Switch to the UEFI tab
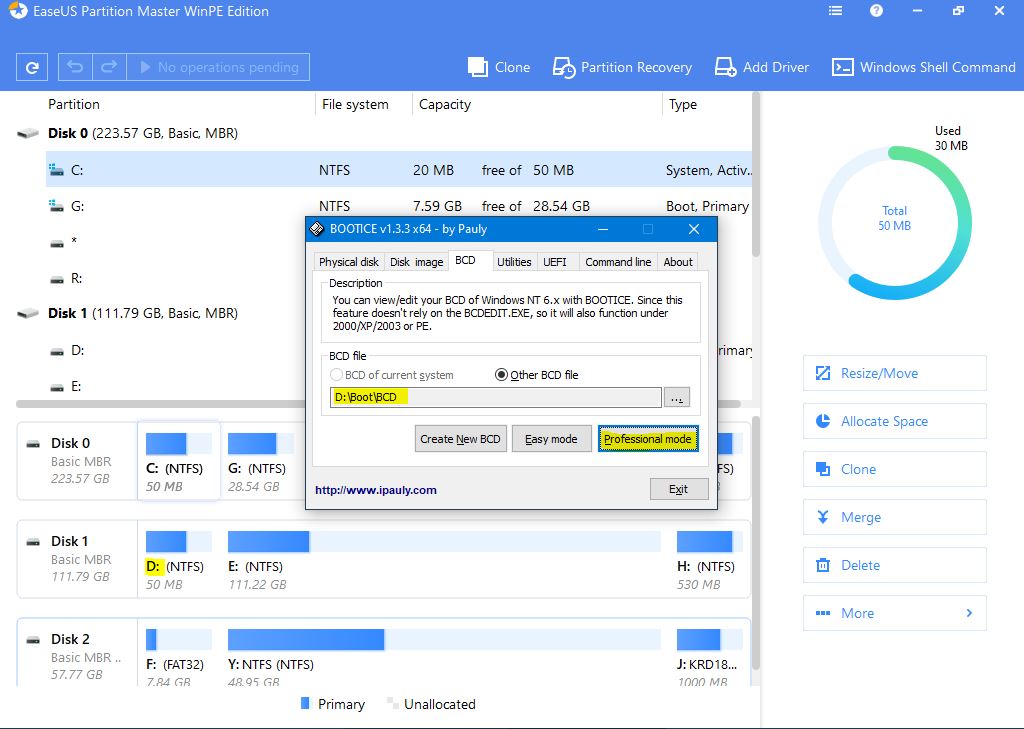1024x729 pixels. (554, 262)
